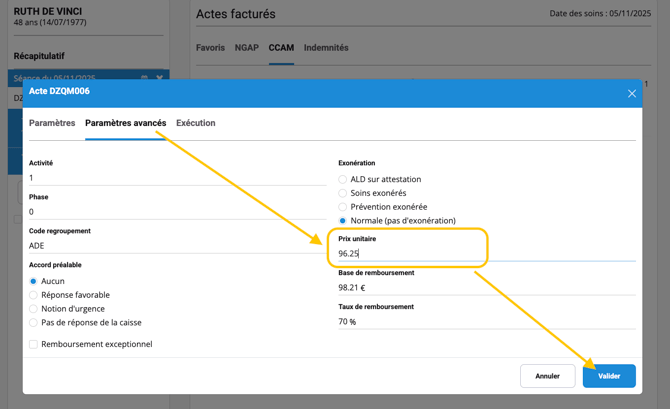670x409 pixels.
Task: Click the Annuler button
Action: click(547, 376)
